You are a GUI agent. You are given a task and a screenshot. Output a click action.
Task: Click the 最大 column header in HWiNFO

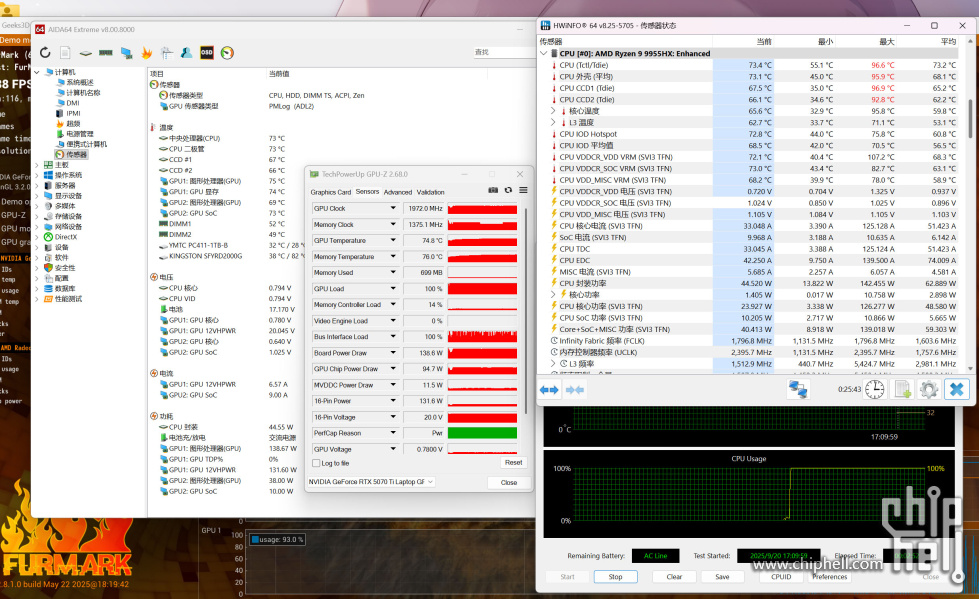pyautogui.click(x=887, y=42)
